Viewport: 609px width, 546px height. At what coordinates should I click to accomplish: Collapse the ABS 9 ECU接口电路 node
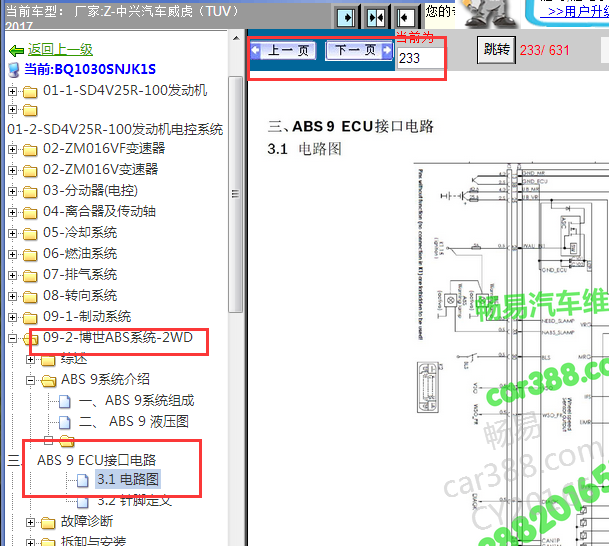(x=49, y=440)
